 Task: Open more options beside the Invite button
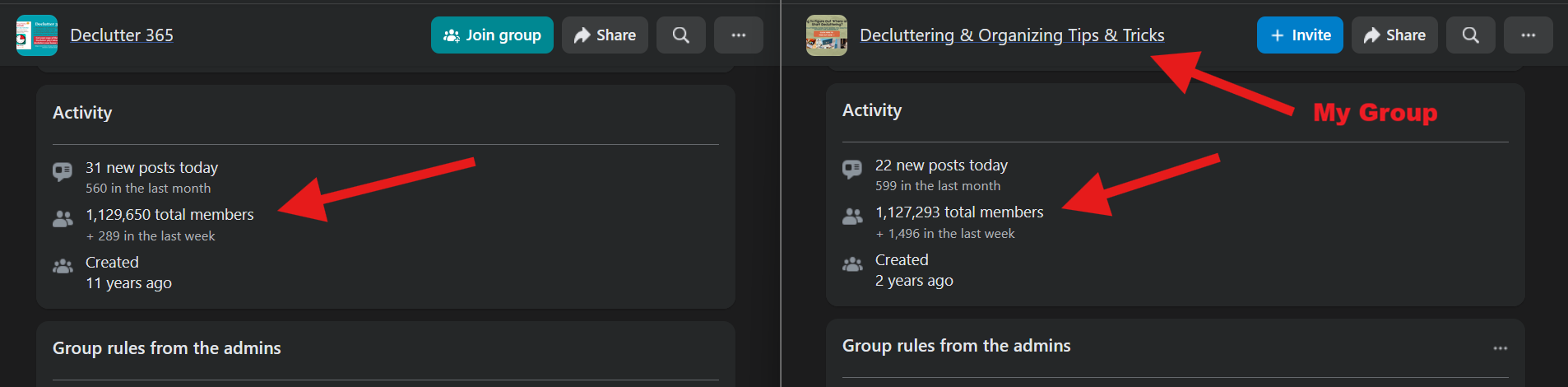coord(1529,35)
